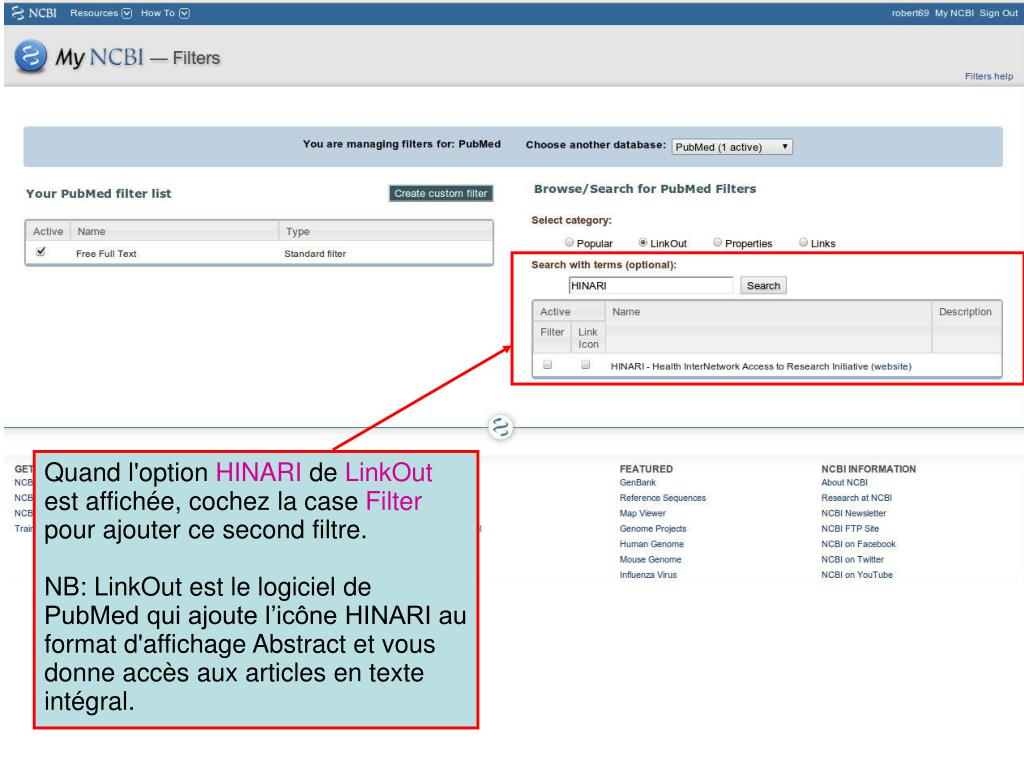
Task: Open Reference Sequences footer link
Action: tap(663, 498)
